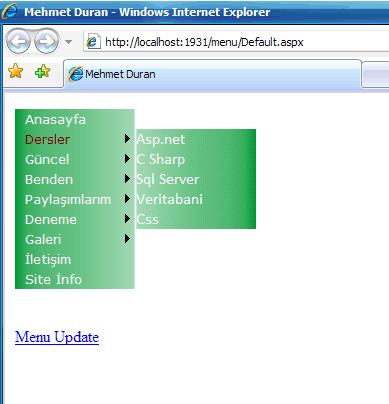The height and width of the screenshot is (404, 389).
Task: Expand the Benden submenu arrow
Action: tap(127, 179)
